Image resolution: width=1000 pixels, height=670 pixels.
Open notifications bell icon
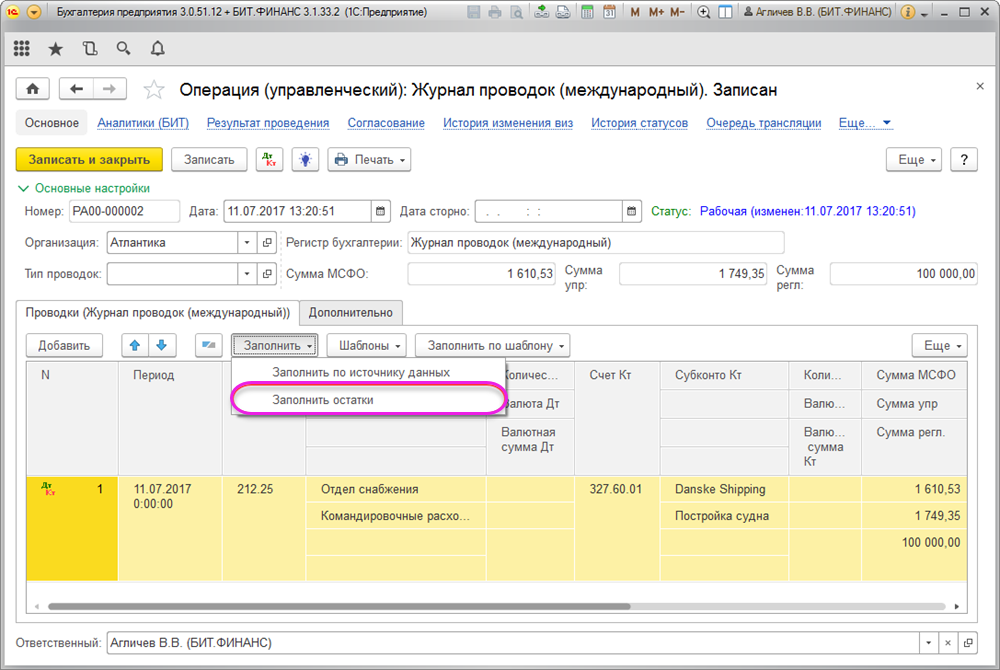158,49
